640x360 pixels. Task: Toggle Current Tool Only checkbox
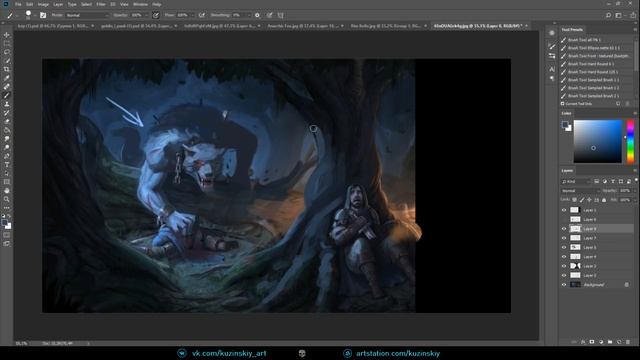563,104
